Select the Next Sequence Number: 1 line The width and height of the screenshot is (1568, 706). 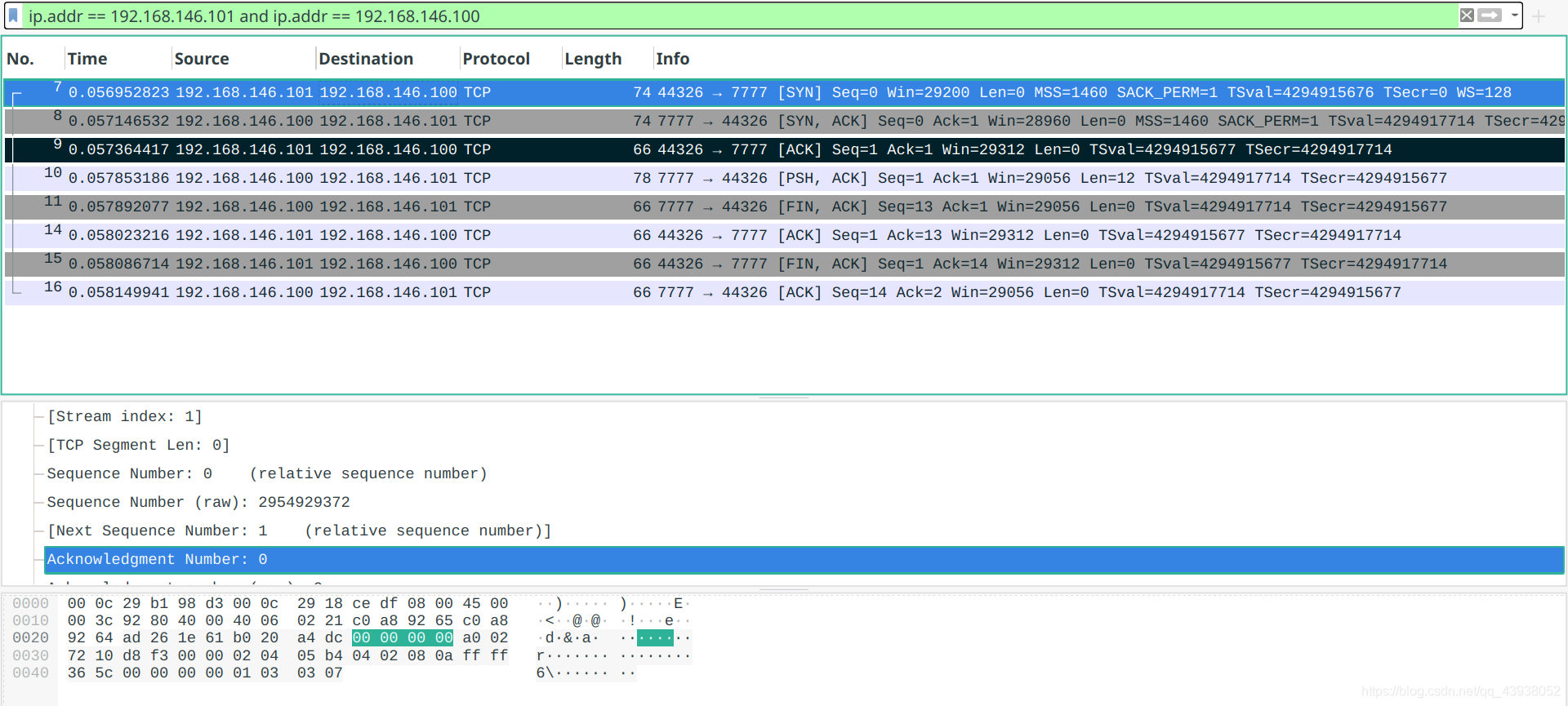tap(299, 531)
